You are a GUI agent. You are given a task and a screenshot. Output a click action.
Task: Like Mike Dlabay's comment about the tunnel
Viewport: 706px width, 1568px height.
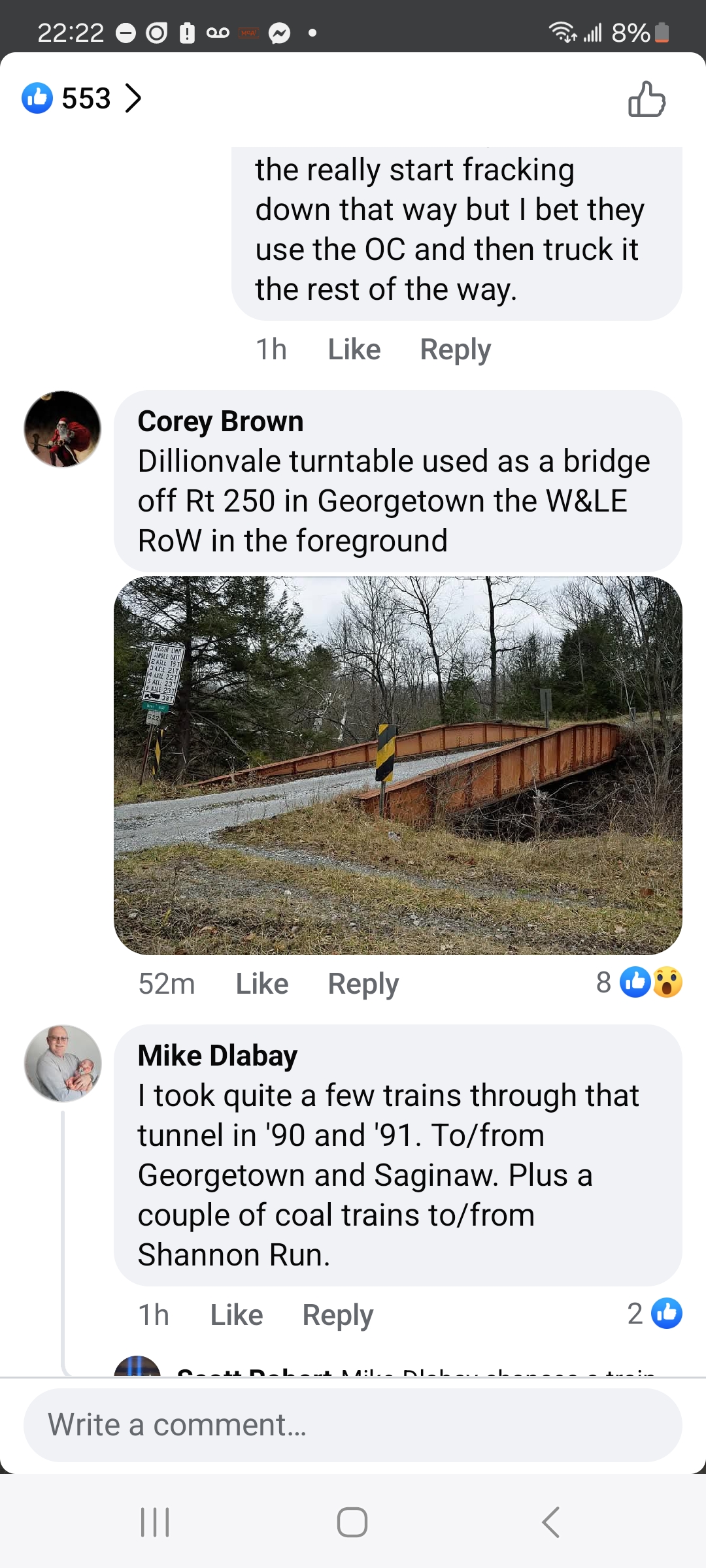[x=236, y=1315]
